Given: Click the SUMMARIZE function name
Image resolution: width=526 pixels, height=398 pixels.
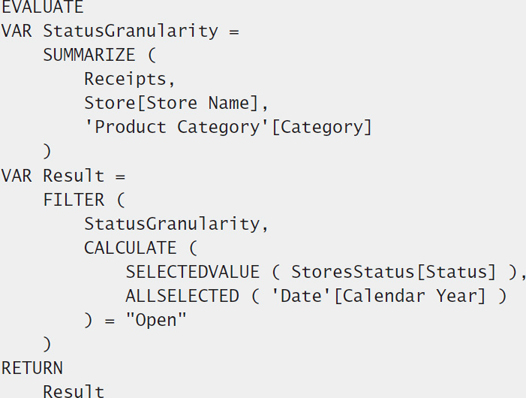Looking at the screenshot, I should tap(89, 55).
